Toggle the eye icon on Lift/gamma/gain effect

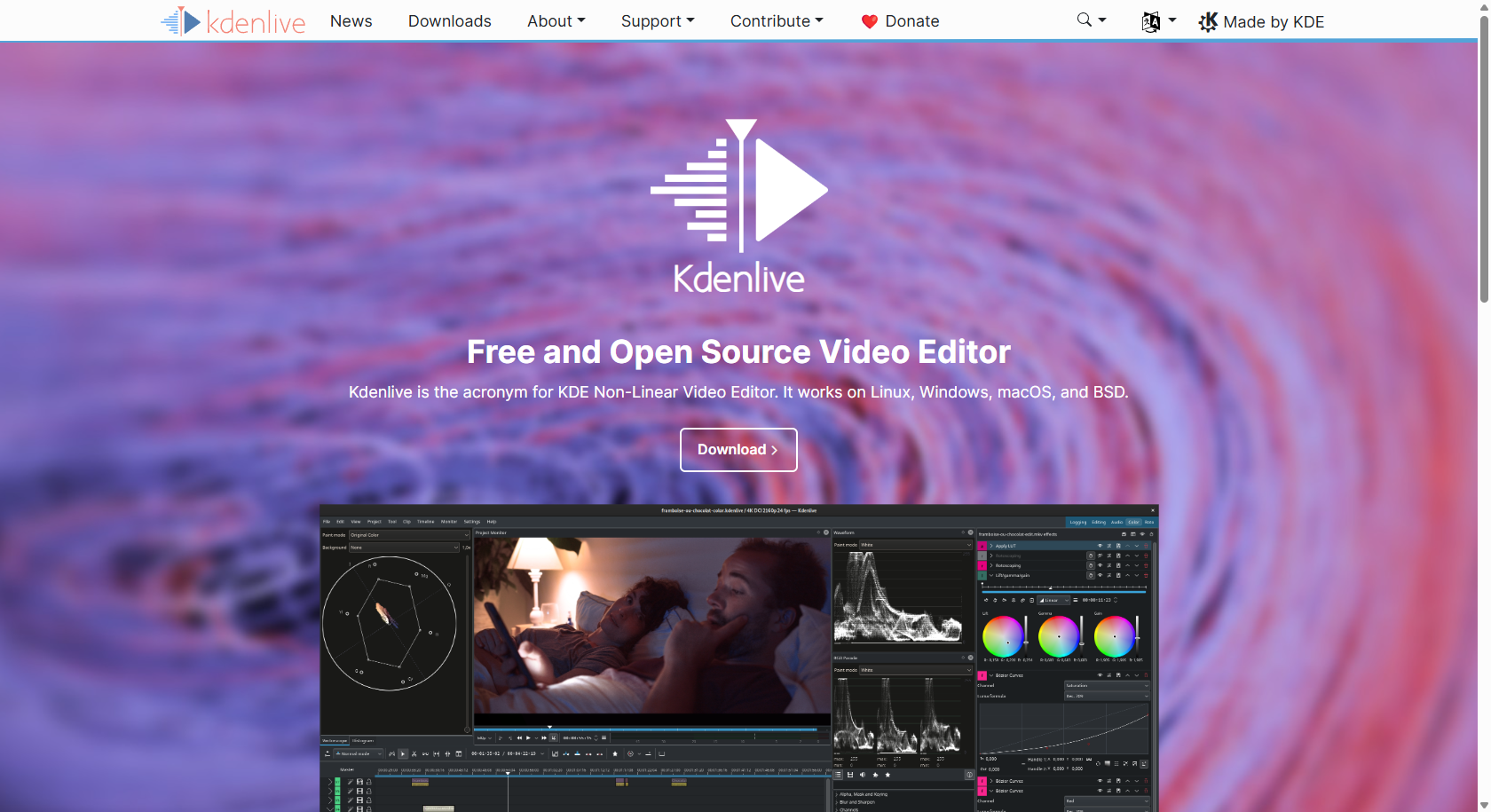point(1100,575)
